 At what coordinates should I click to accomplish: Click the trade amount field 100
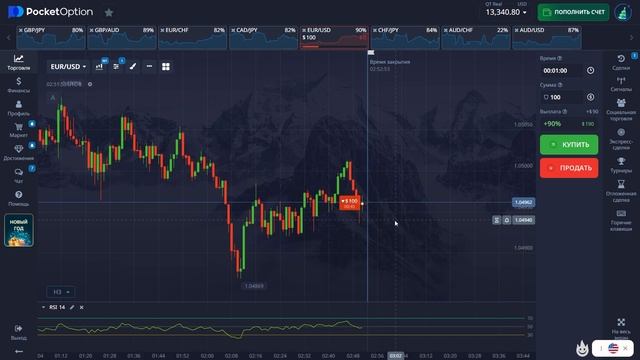[562, 97]
